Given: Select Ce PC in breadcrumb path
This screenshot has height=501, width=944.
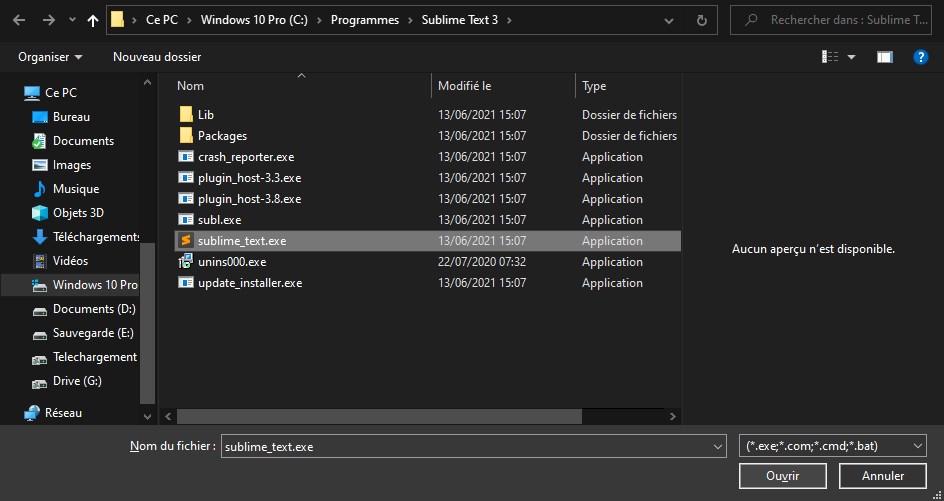Looking at the screenshot, I should pos(162,20).
